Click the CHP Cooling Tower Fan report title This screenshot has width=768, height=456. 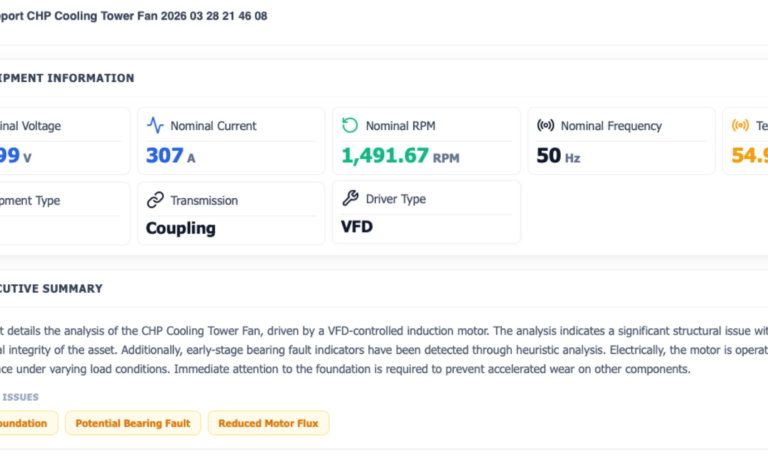(133, 16)
